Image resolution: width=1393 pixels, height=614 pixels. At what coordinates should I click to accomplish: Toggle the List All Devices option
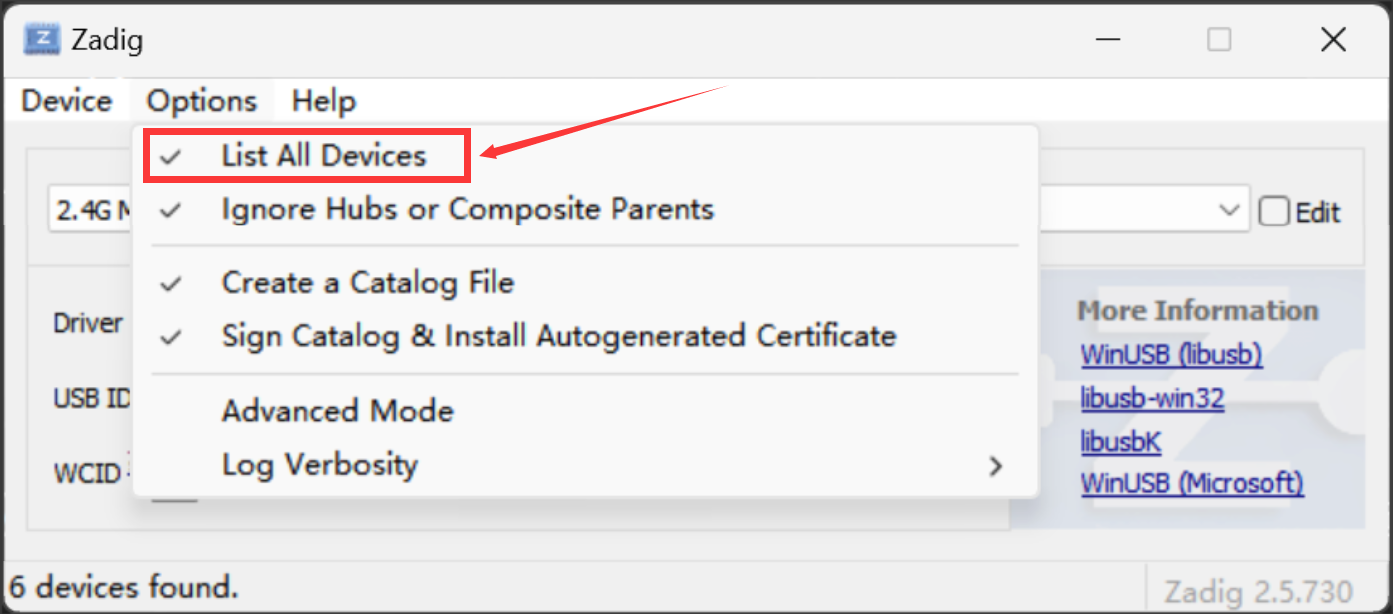(324, 156)
